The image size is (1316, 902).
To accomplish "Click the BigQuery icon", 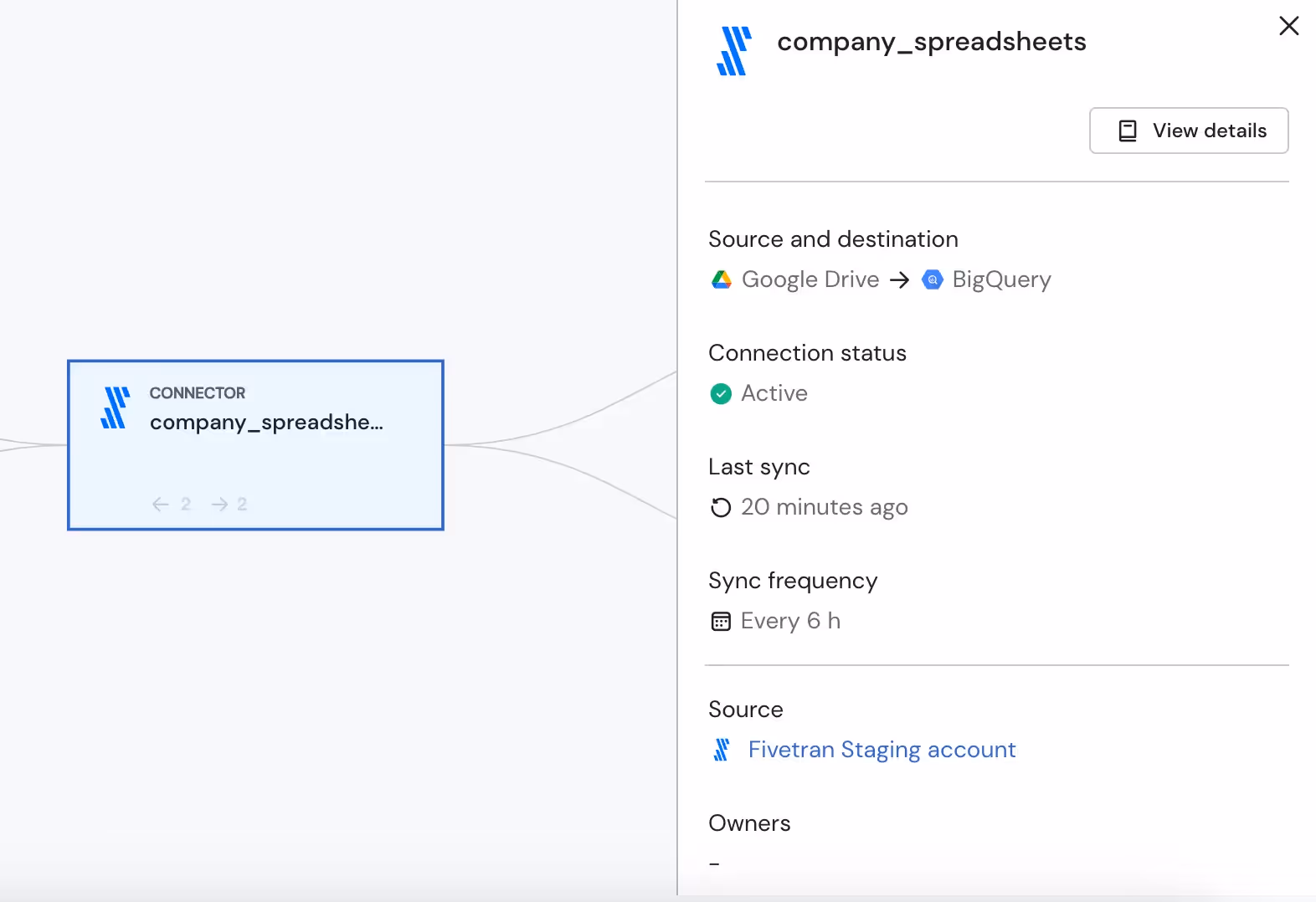I will click(x=933, y=279).
